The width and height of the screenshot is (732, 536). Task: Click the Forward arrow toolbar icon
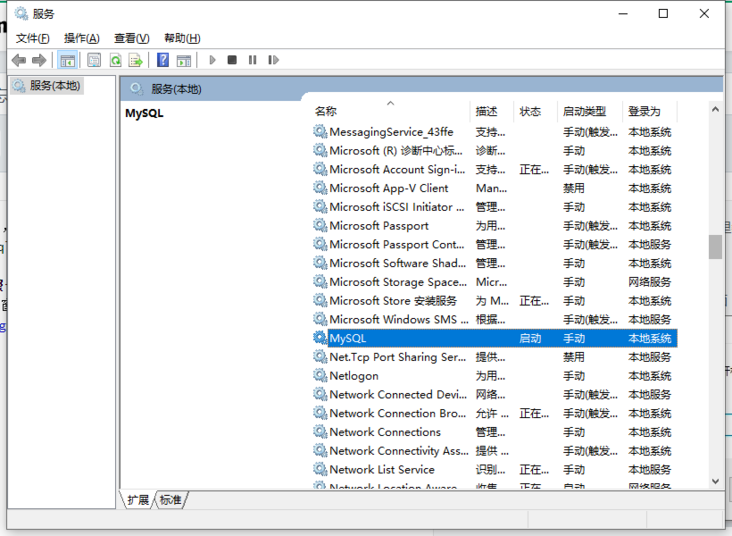39,60
